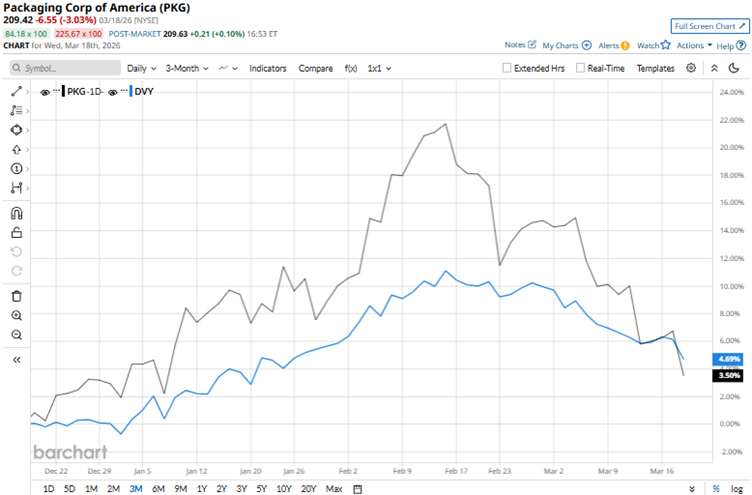This screenshot has height=495, width=752.
Task: Open the Indicators menu
Action: pyautogui.click(x=268, y=69)
